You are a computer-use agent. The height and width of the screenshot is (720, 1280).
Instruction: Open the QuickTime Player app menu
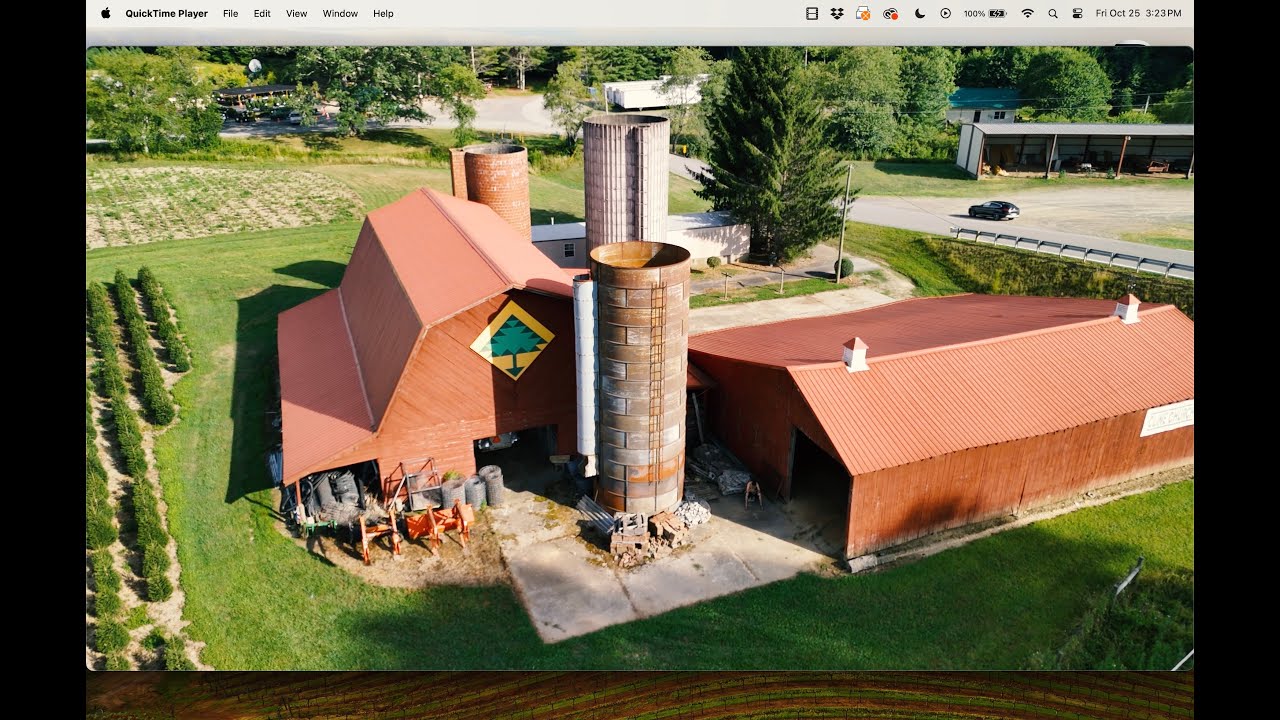tap(166, 13)
